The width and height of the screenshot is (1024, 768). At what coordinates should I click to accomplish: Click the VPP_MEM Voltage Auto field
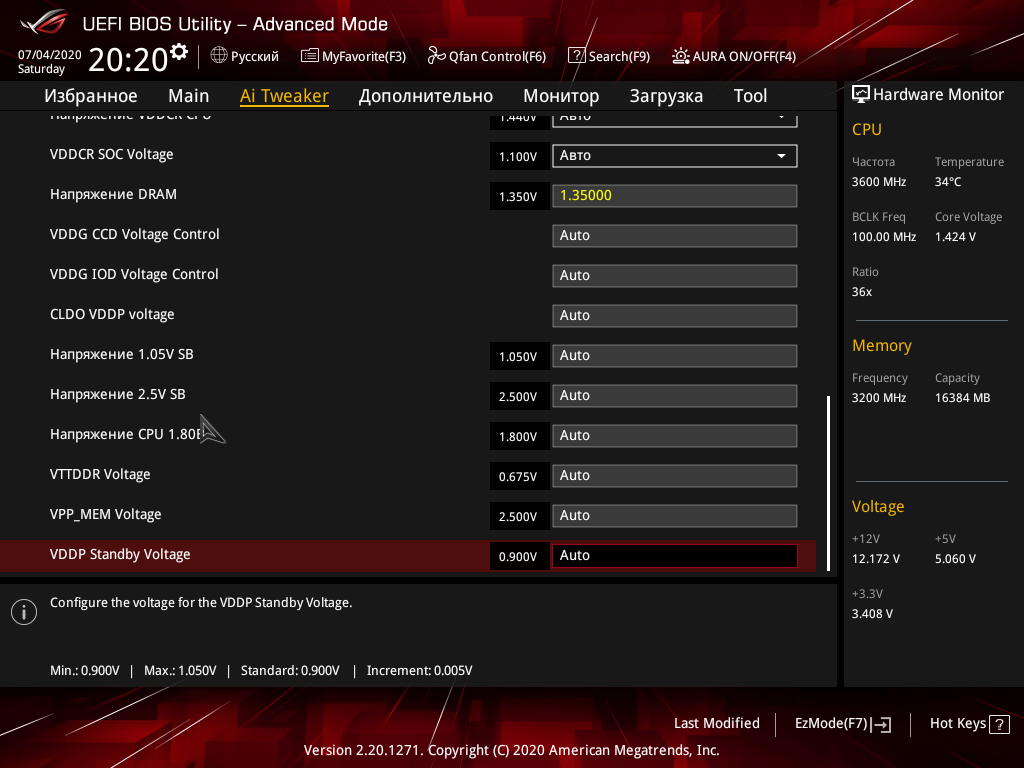point(675,515)
